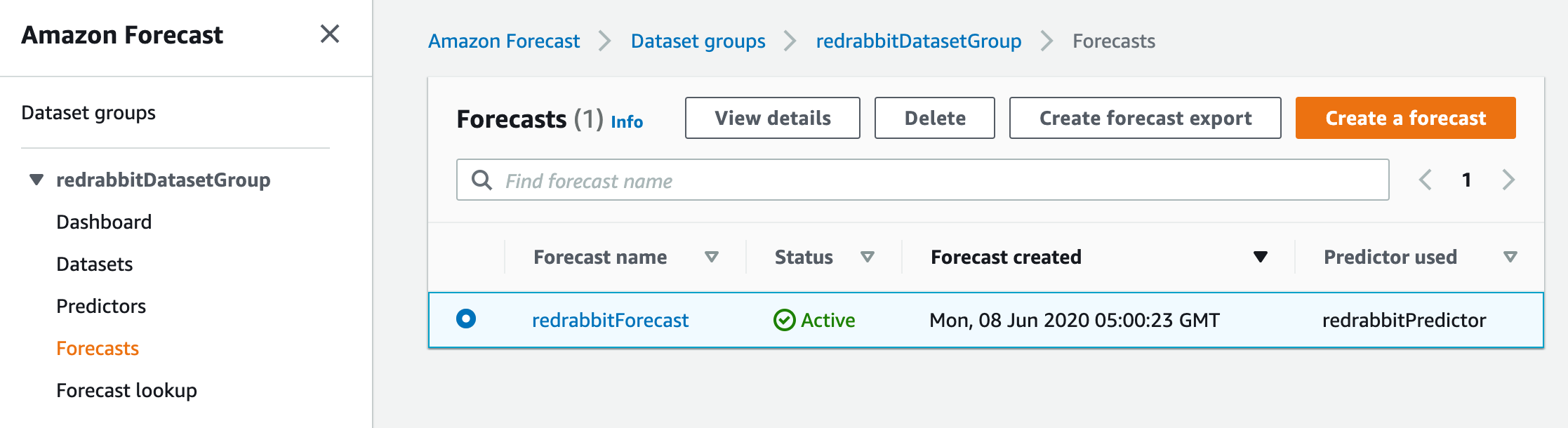Go to previous page arrow
The image size is (1568, 428).
[x=1425, y=180]
